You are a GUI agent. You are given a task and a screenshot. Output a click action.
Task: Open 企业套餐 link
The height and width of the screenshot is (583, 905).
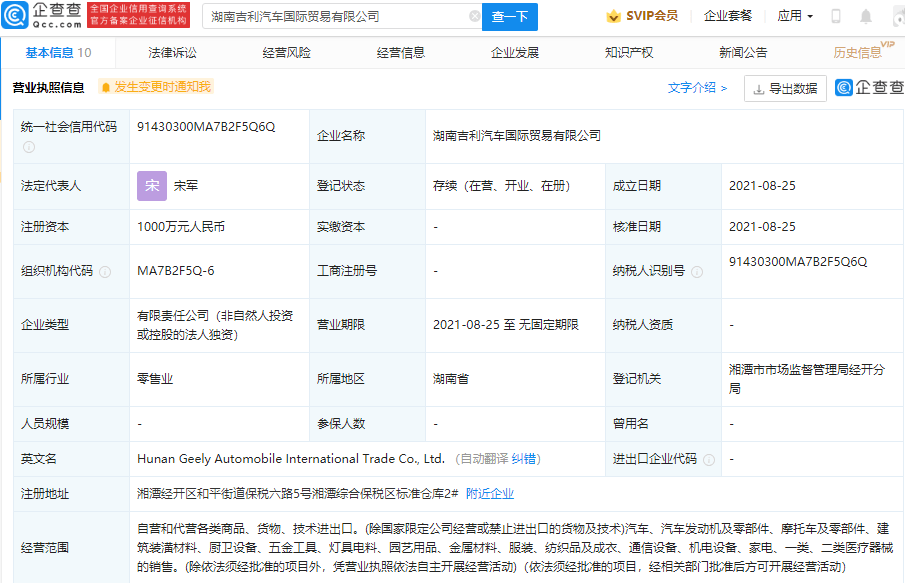(x=728, y=16)
